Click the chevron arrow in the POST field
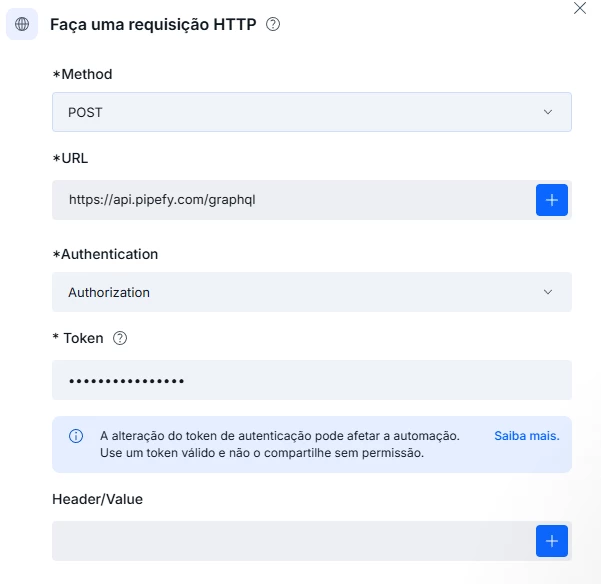This screenshot has height=584, width=601. click(x=548, y=112)
